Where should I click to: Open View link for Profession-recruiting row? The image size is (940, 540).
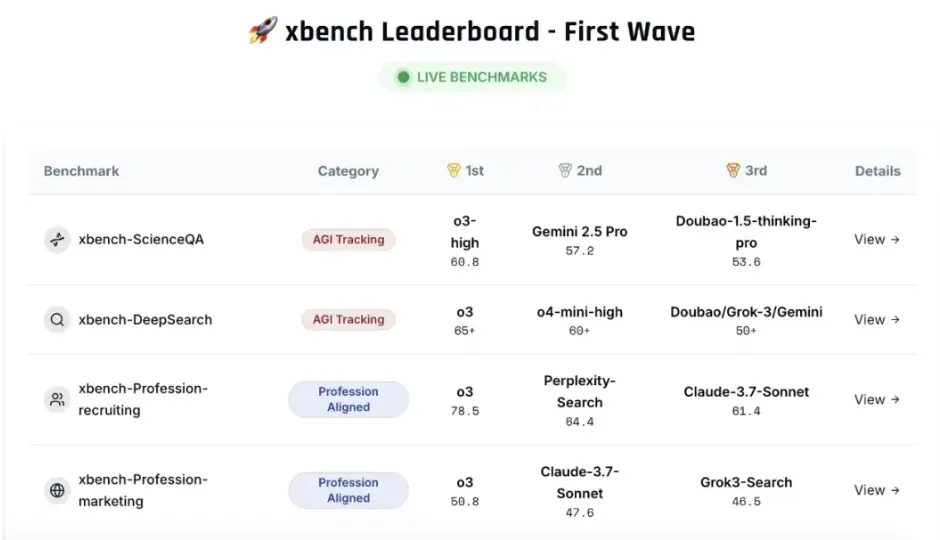point(877,400)
